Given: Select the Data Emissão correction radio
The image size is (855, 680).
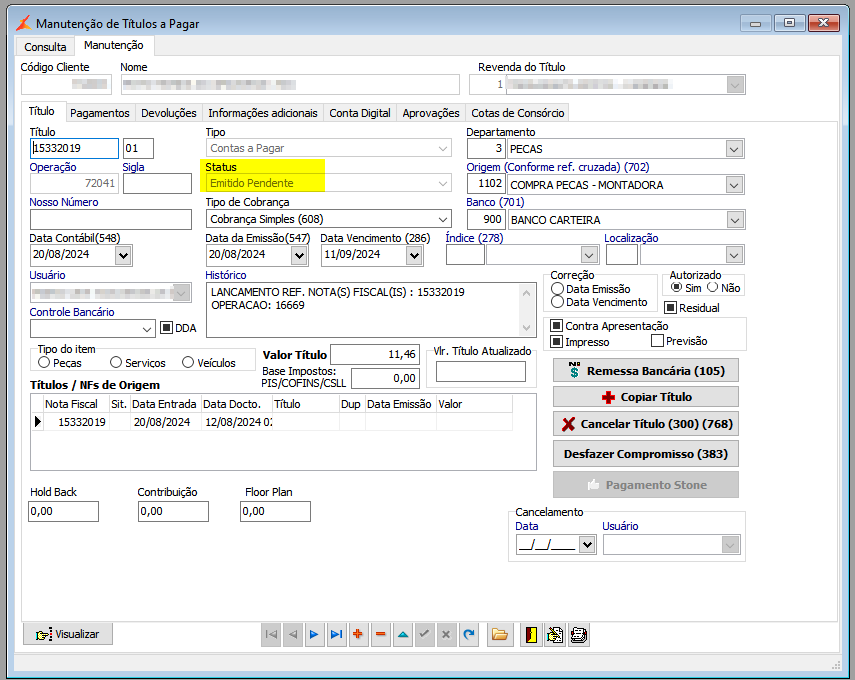Looking at the screenshot, I should click(x=557, y=289).
